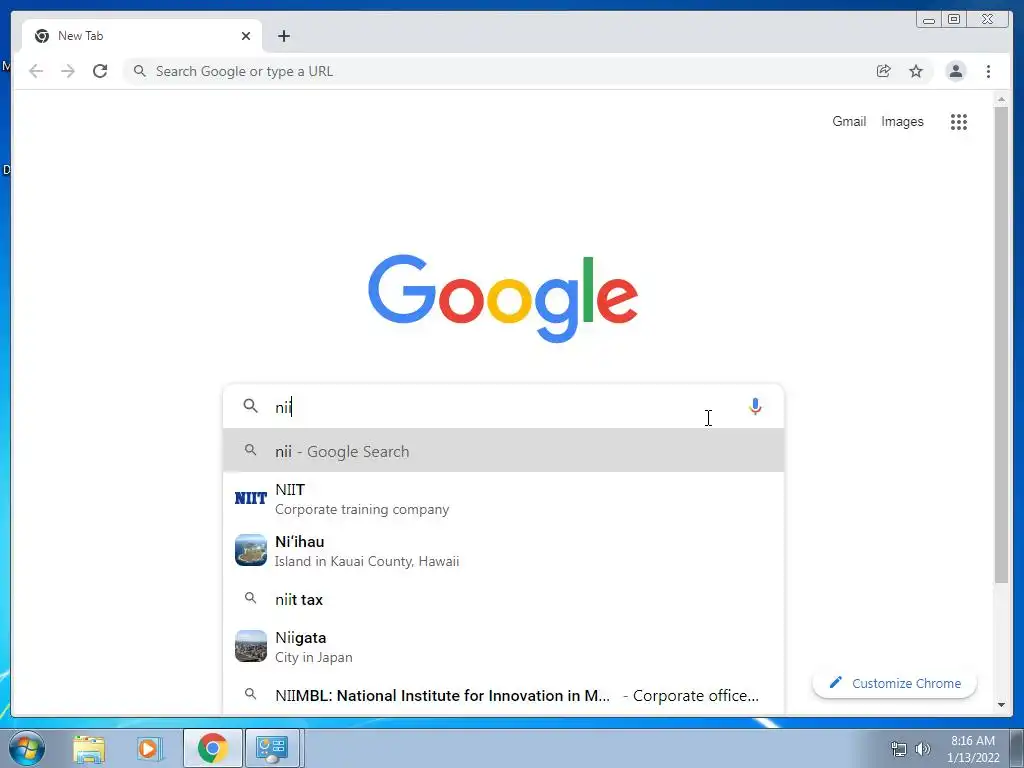Go back using the browser back arrow
The height and width of the screenshot is (768, 1024).
coord(36,71)
